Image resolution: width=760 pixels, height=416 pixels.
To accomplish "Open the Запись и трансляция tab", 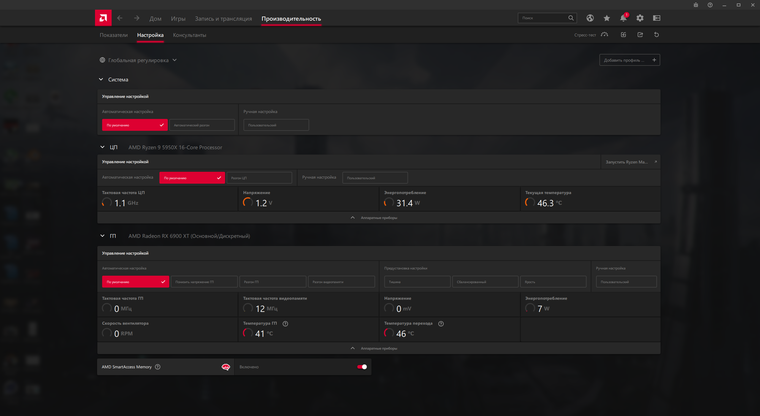I will (223, 19).
